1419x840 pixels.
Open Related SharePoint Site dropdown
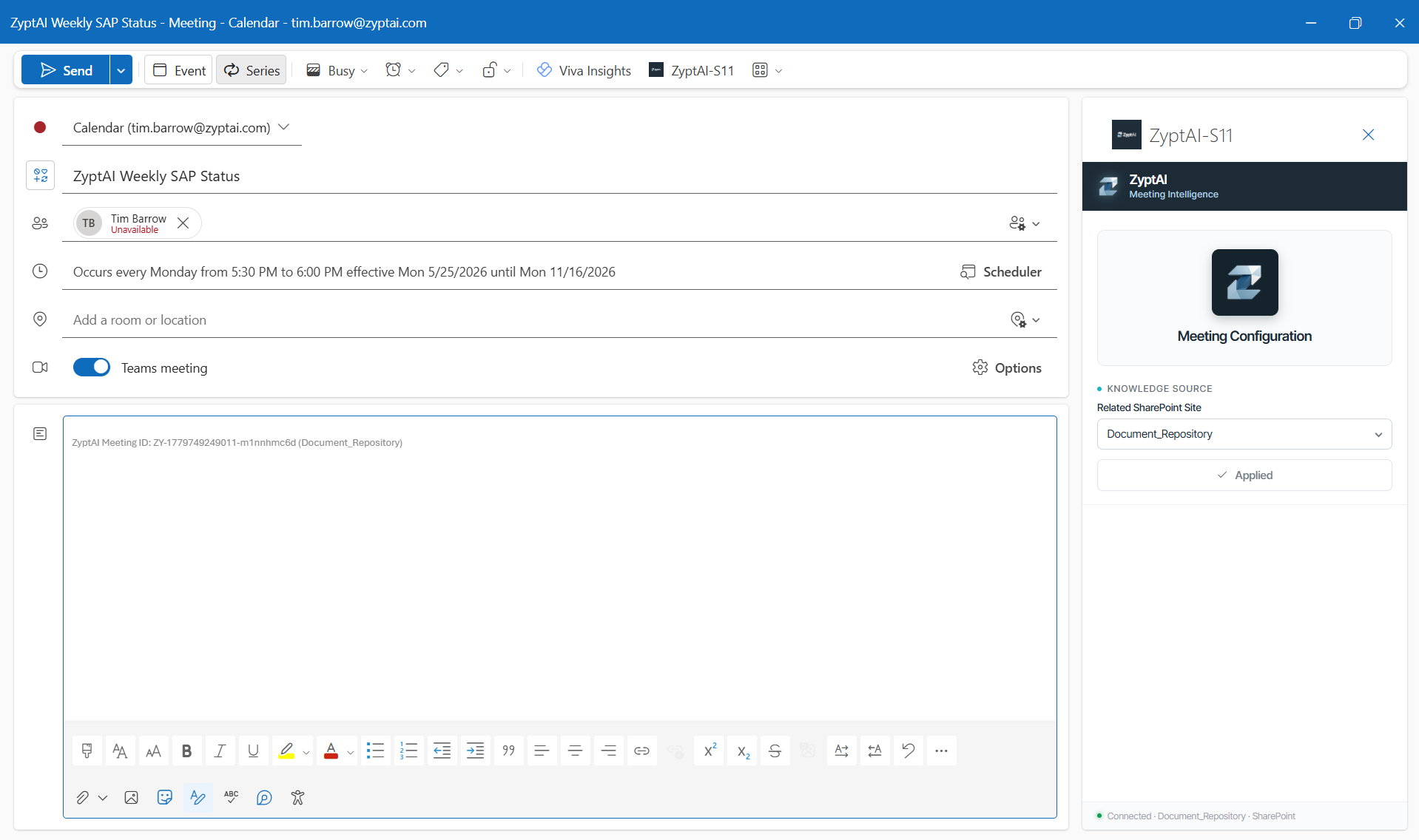pyautogui.click(x=1244, y=434)
